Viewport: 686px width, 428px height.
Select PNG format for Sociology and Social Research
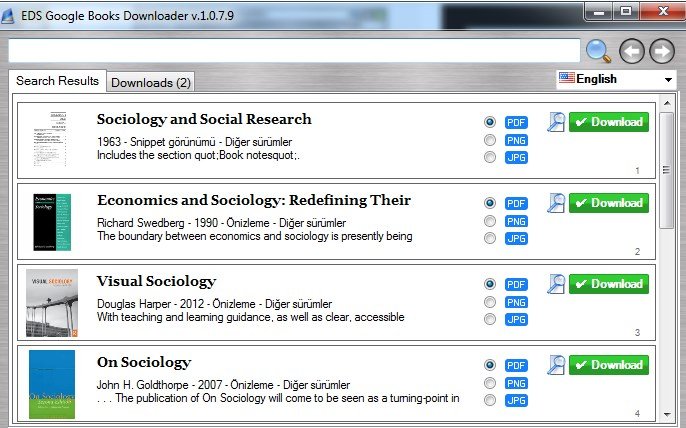pyautogui.click(x=490, y=140)
